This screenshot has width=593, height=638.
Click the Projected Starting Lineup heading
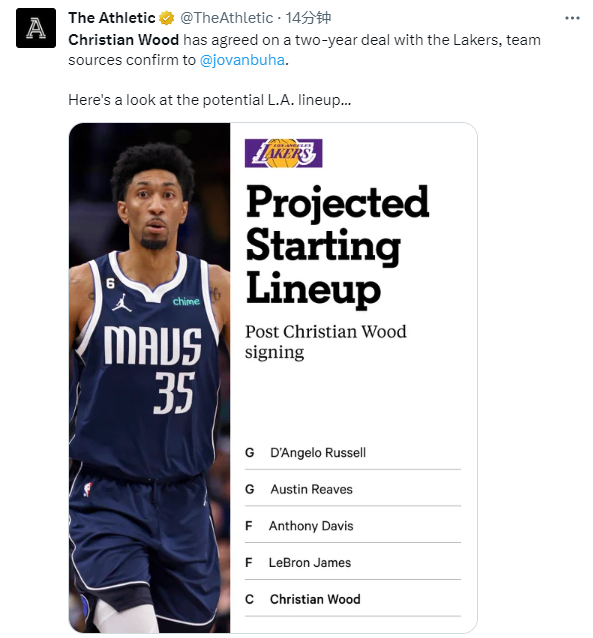tap(337, 245)
